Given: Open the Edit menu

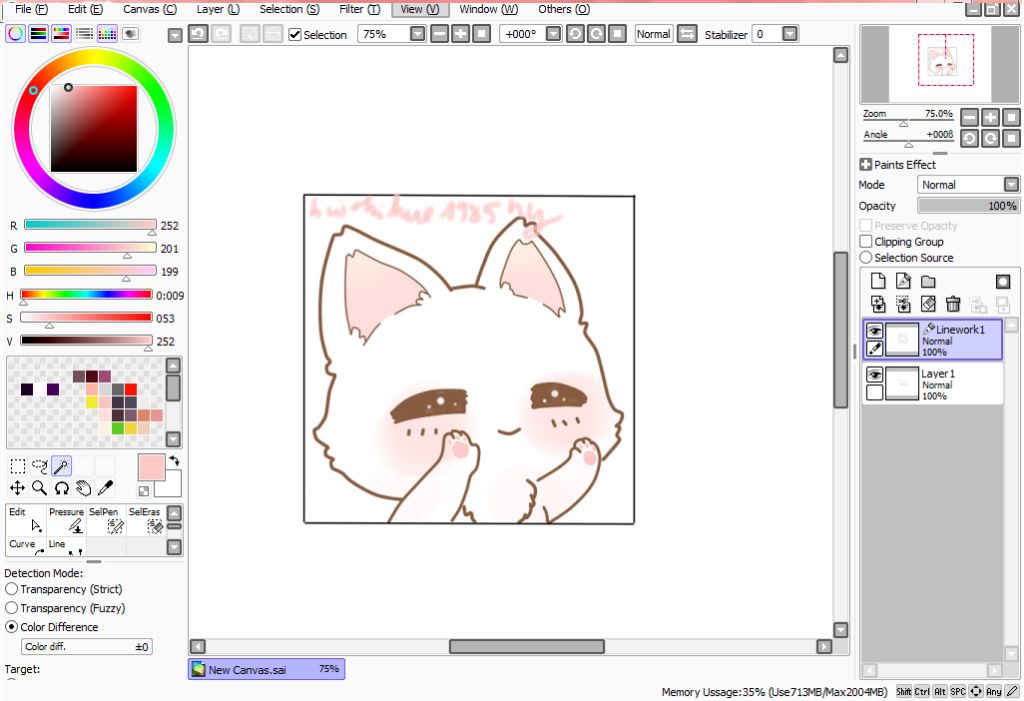Looking at the screenshot, I should [x=85, y=9].
